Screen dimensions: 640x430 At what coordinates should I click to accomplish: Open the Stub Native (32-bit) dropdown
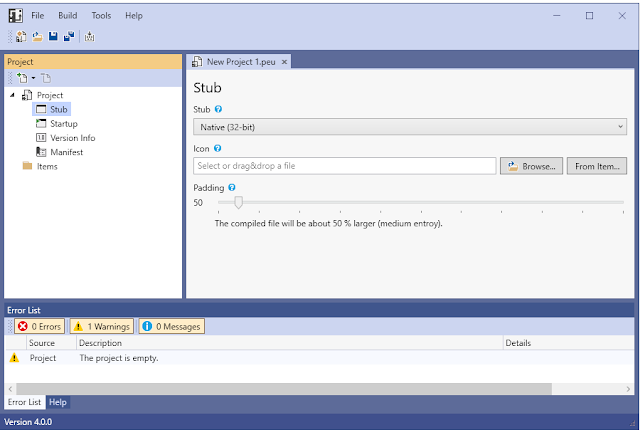click(x=409, y=126)
